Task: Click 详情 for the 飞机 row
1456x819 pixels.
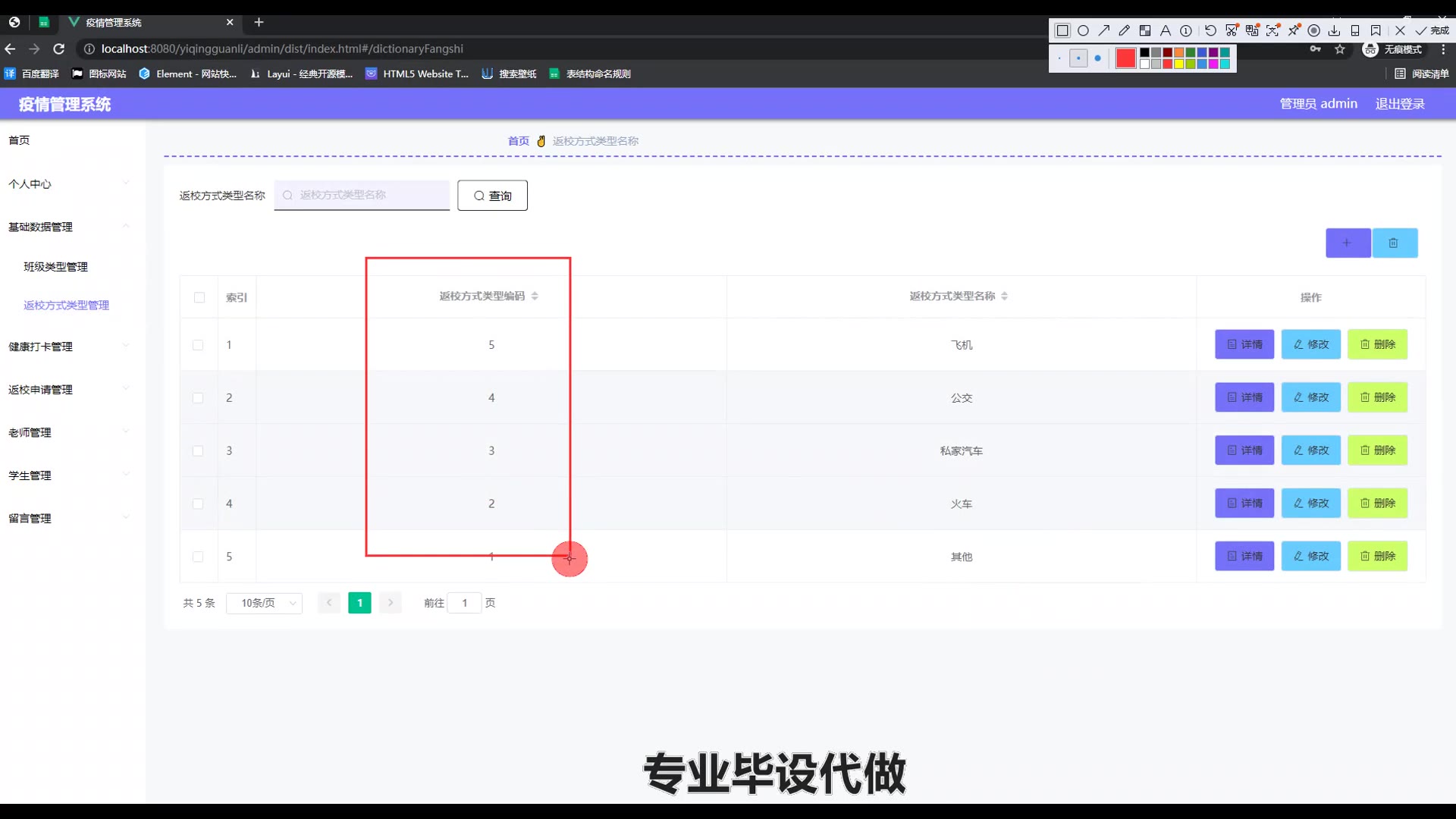Action: 1244,344
